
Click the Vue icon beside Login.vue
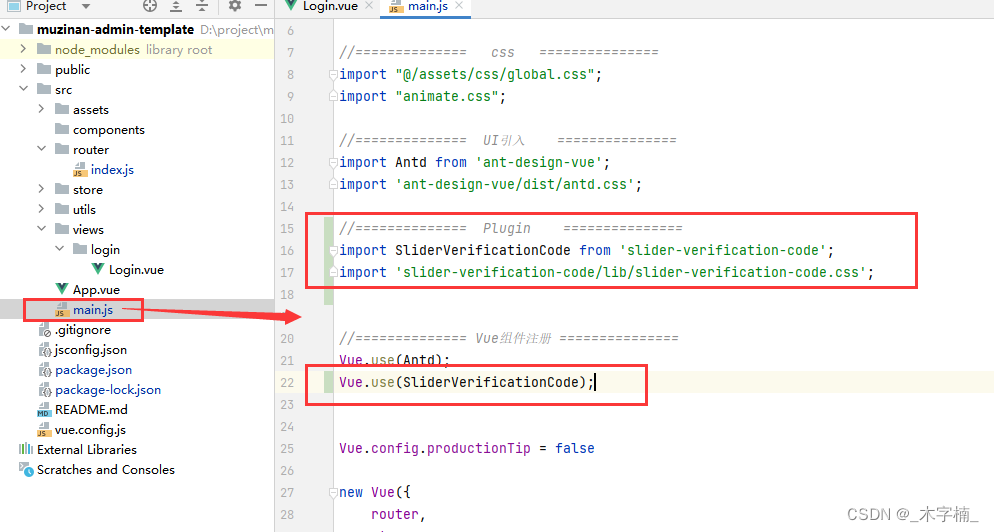click(98, 269)
